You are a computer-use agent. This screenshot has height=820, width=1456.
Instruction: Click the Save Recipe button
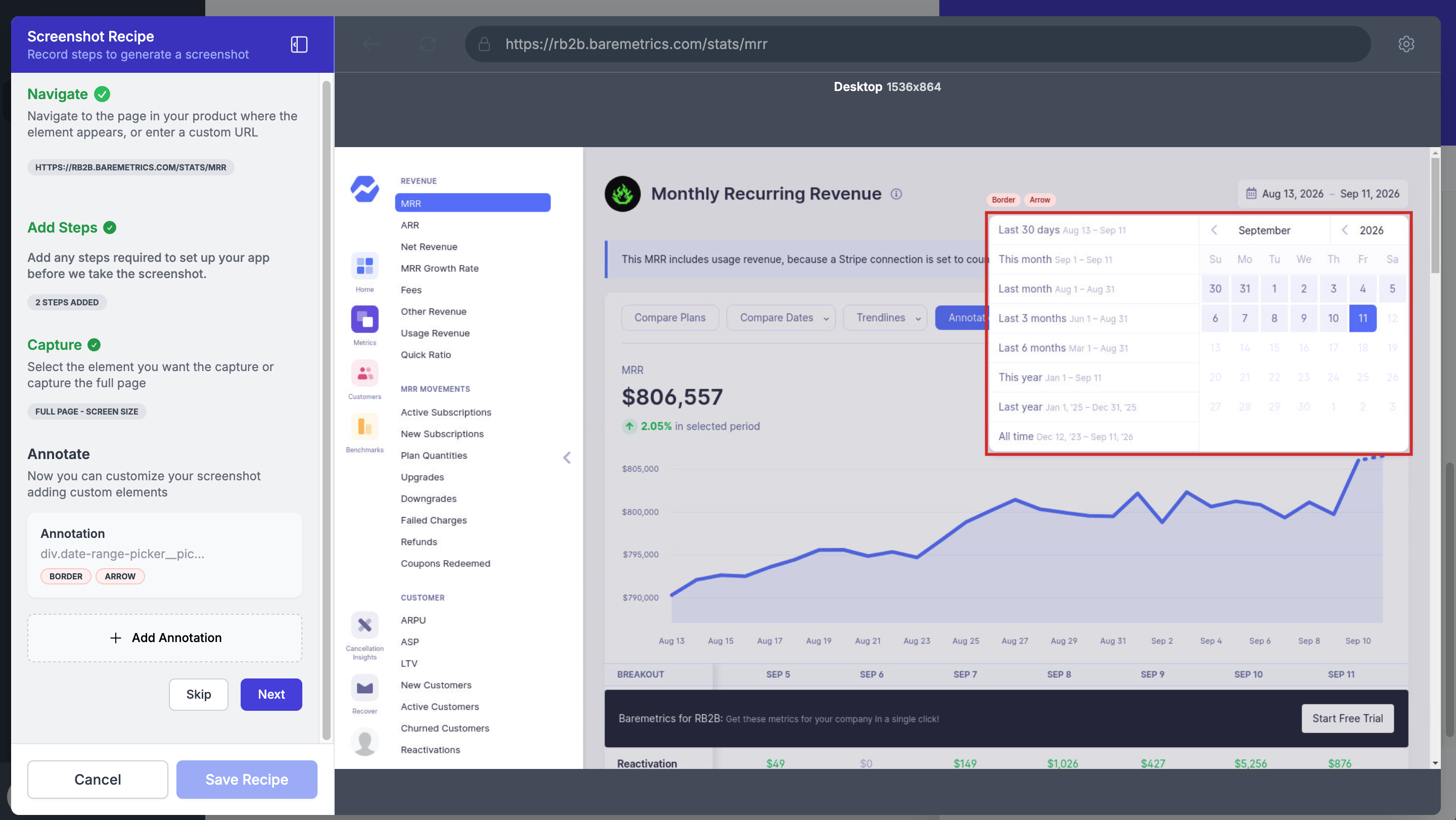click(x=246, y=780)
